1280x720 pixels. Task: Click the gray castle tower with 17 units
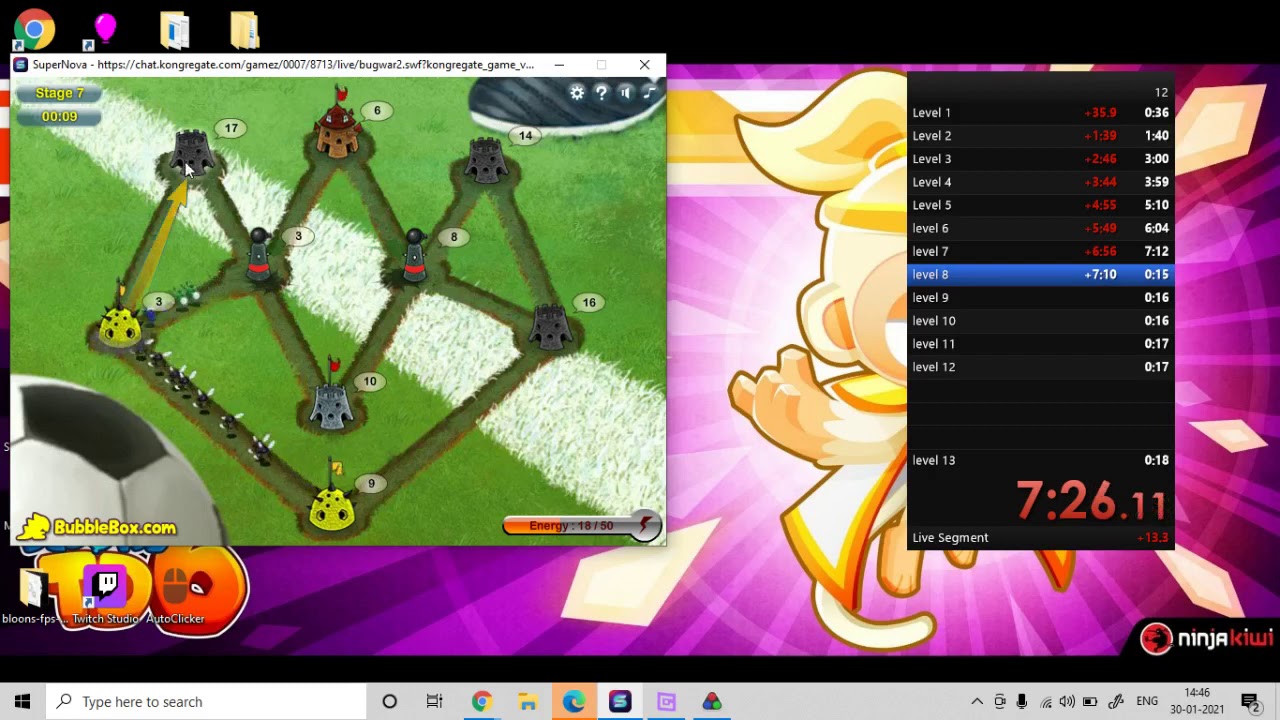191,155
